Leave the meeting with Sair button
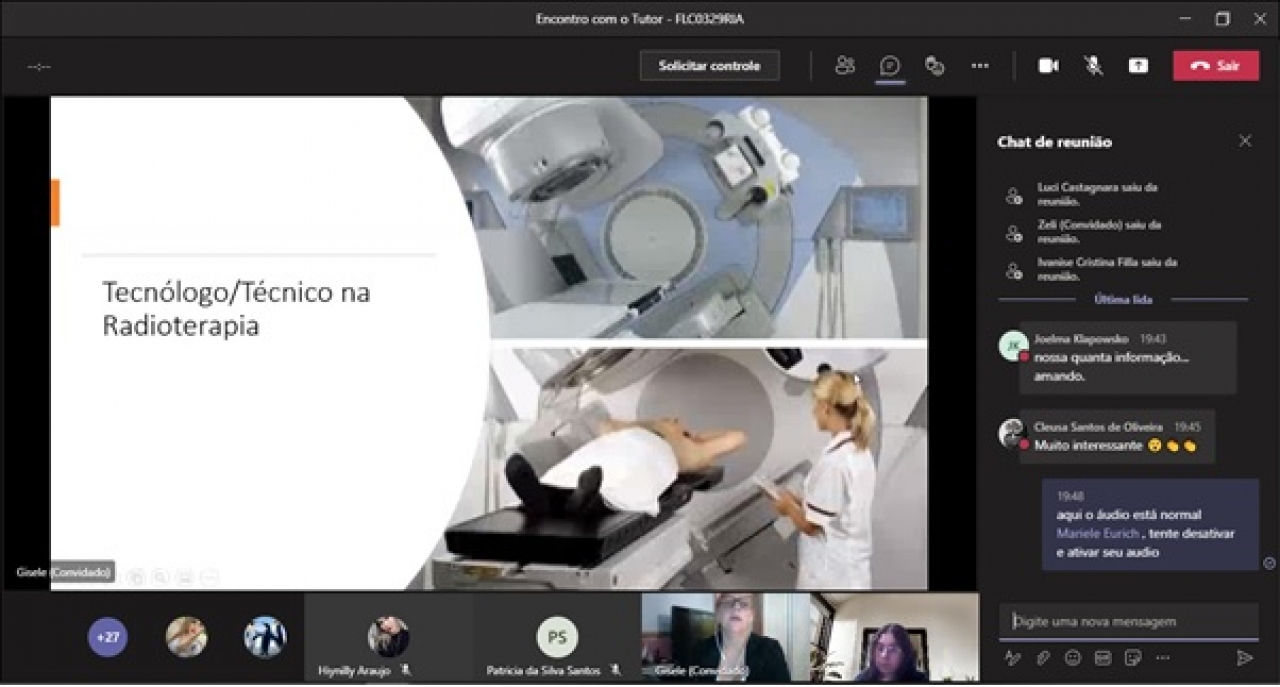1280x687 pixels. pos(1216,66)
